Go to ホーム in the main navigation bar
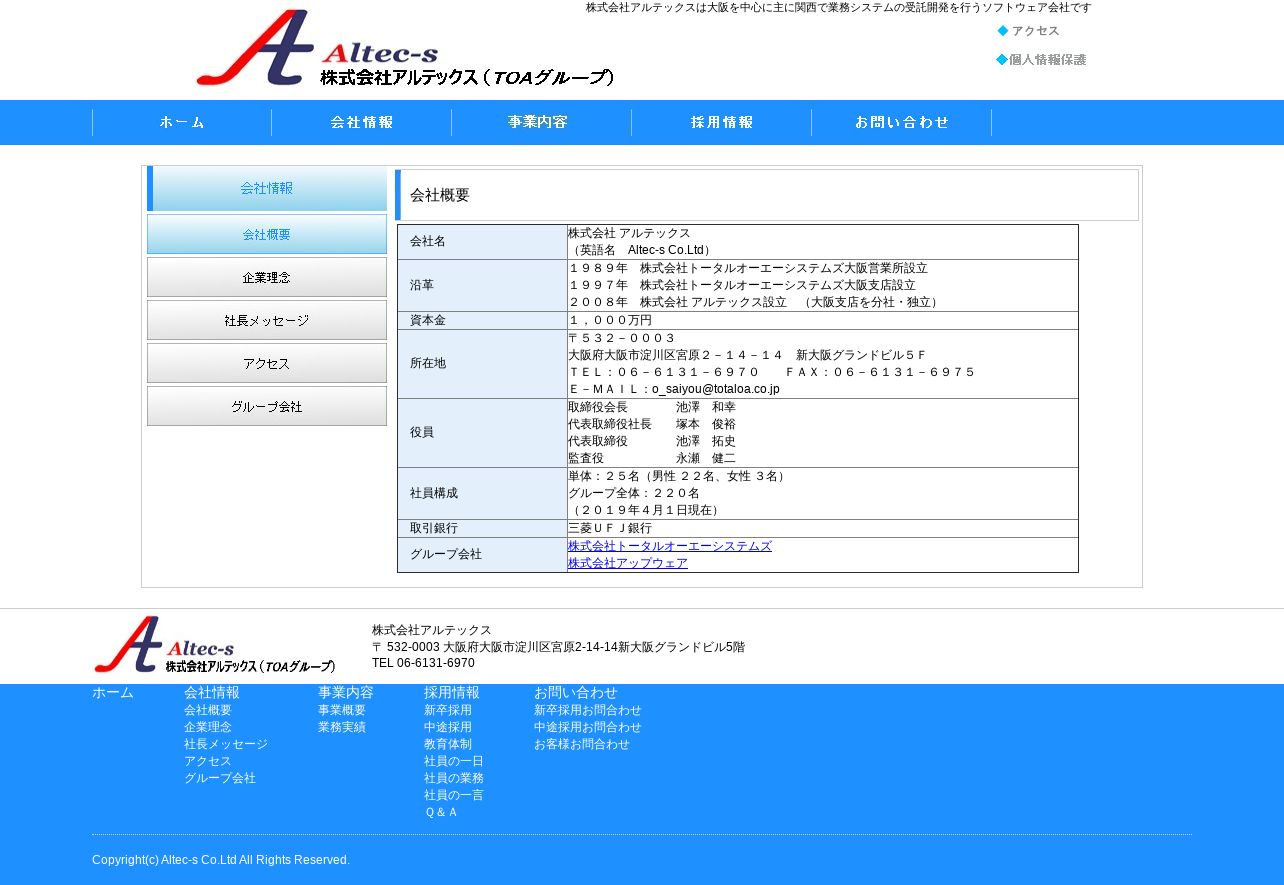Image resolution: width=1284 pixels, height=885 pixels. click(182, 122)
